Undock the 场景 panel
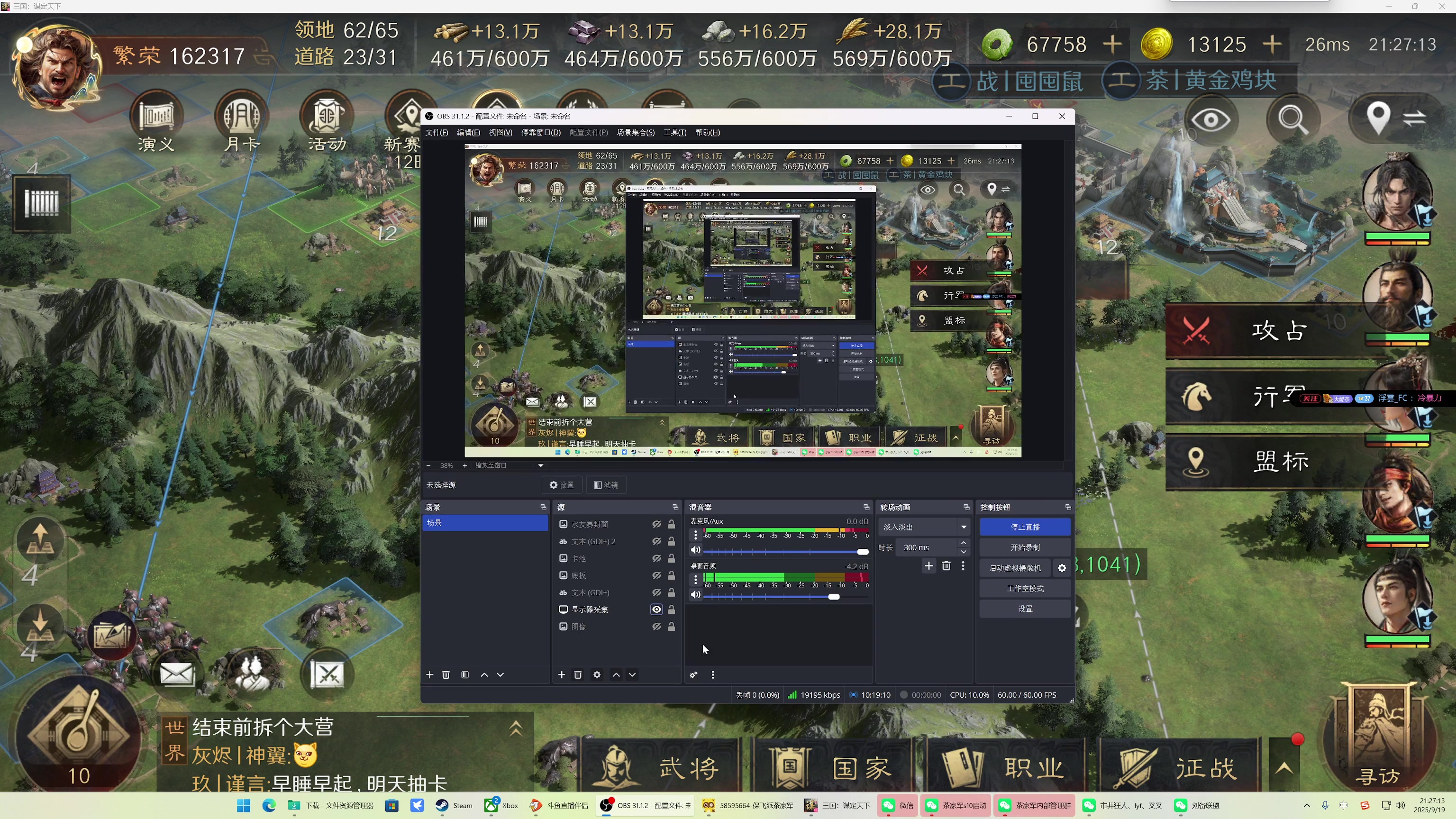Viewport: 1456px width, 819px height. tap(543, 507)
